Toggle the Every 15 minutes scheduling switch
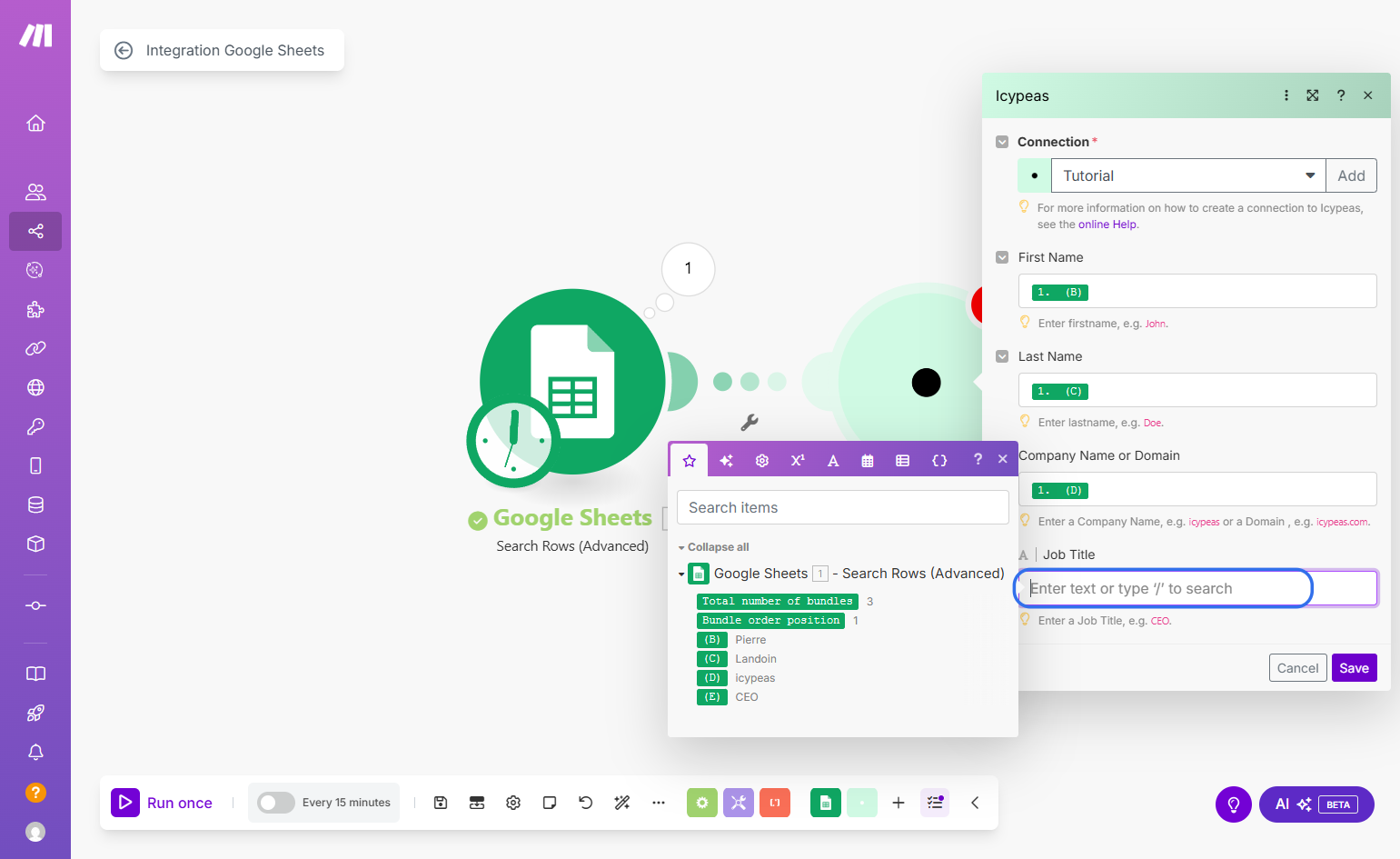This screenshot has width=1400, height=859. pos(276,803)
